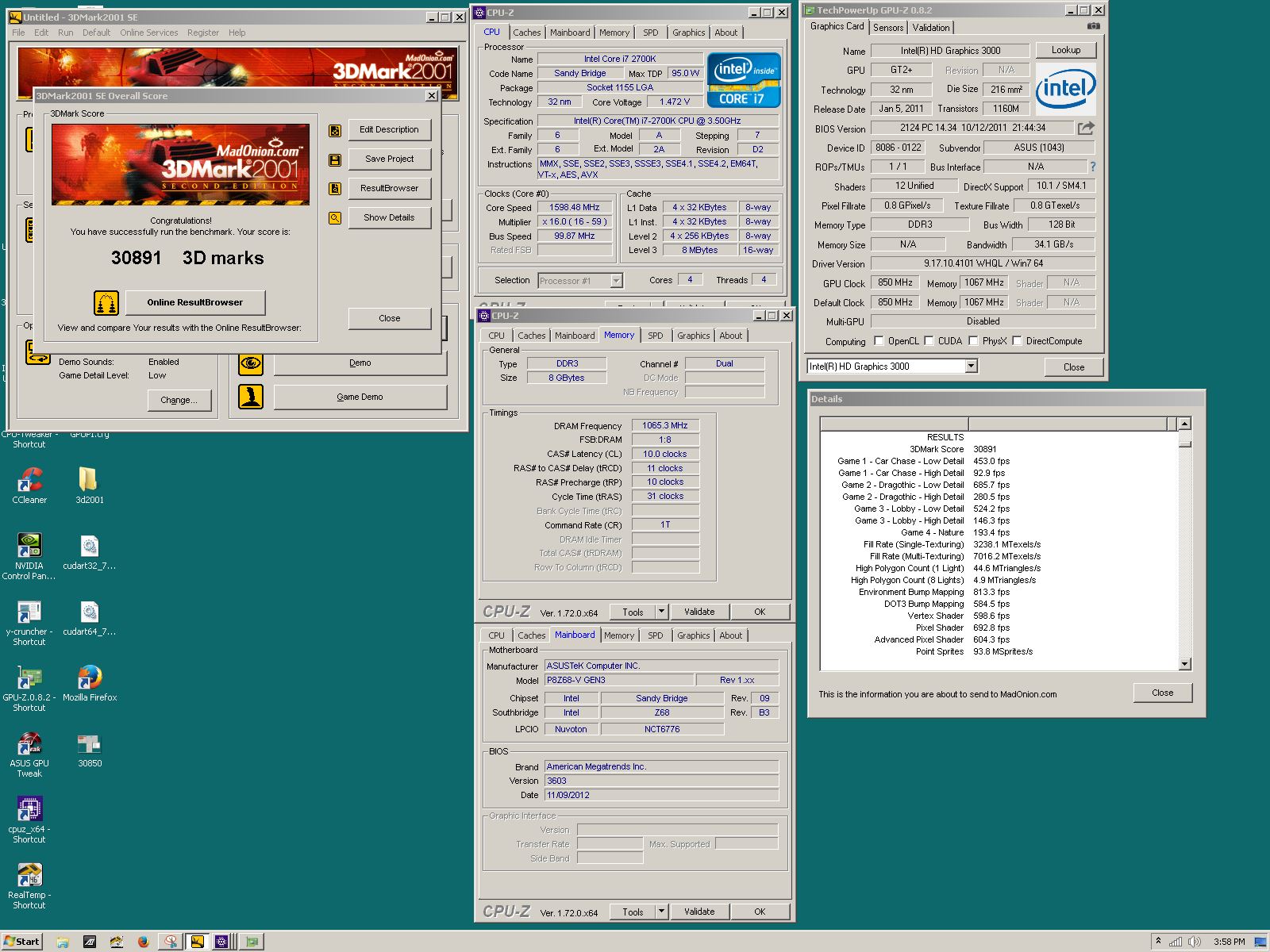This screenshot has height=952, width=1270.
Task: Click the Save Project floppy disk icon
Action: click(x=335, y=160)
